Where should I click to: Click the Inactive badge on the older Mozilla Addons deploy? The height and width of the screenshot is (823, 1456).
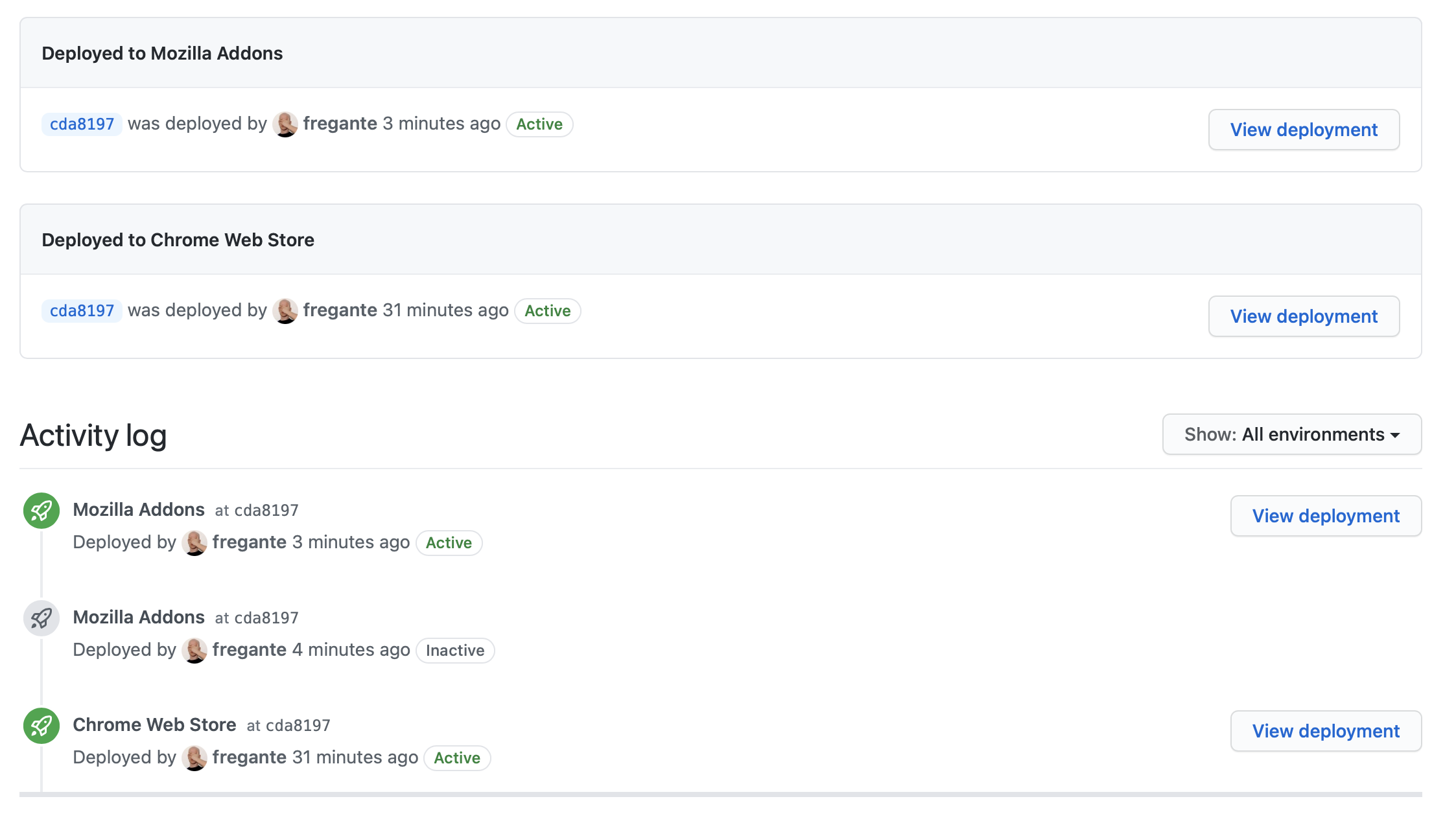(x=455, y=650)
